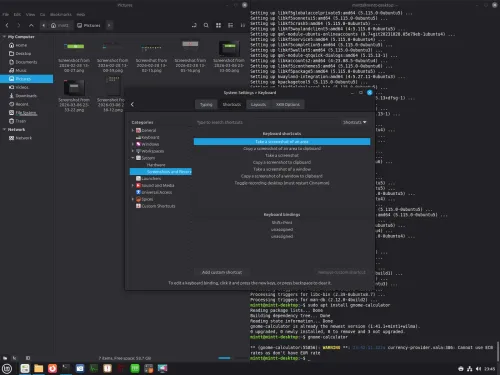500x375 pixels.
Task: Select 'Take a screenshot of a window' shortcut
Action: (282, 169)
